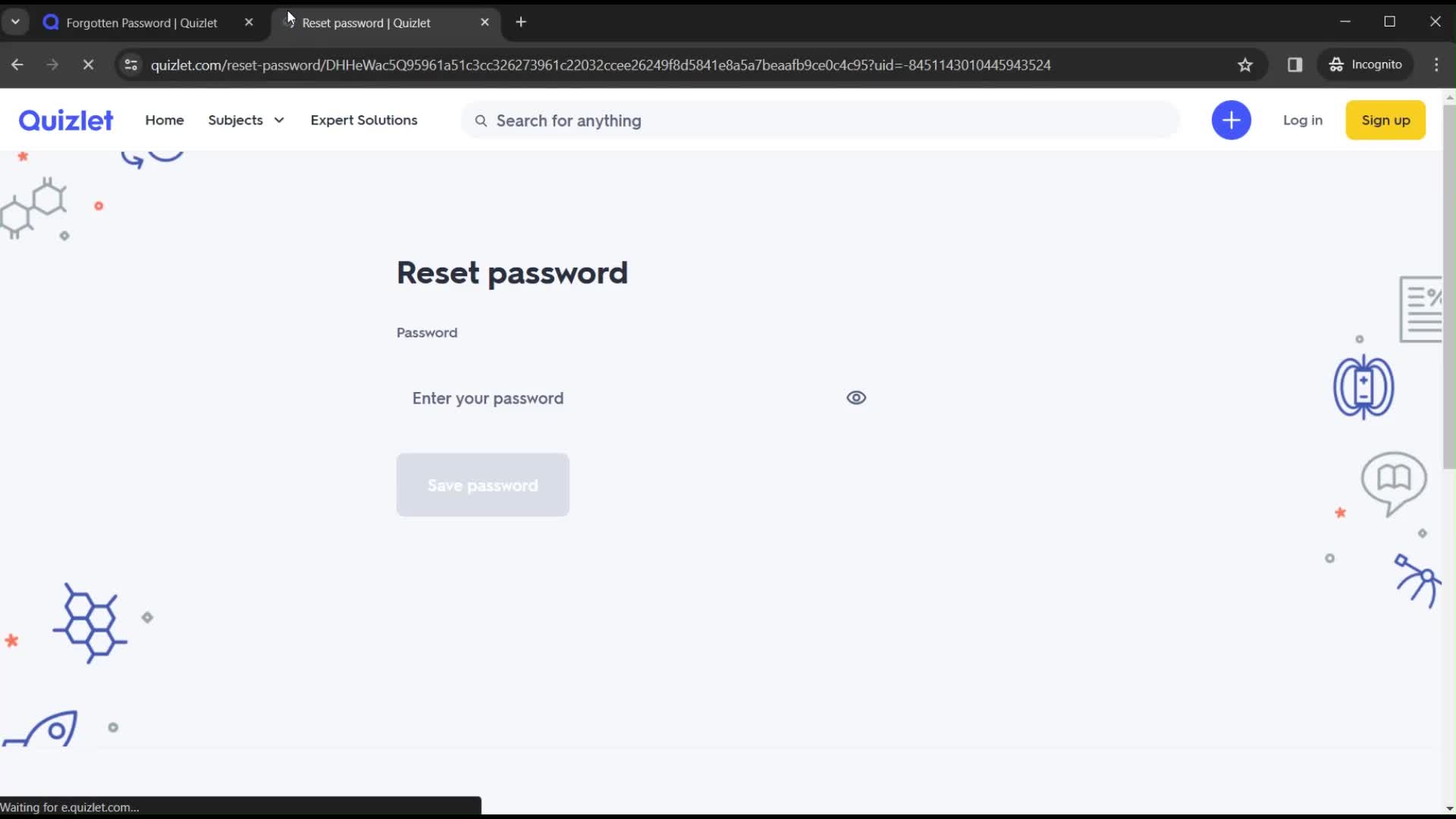Image resolution: width=1456 pixels, height=819 pixels.
Task: Click the Sign up button
Action: point(1385,120)
